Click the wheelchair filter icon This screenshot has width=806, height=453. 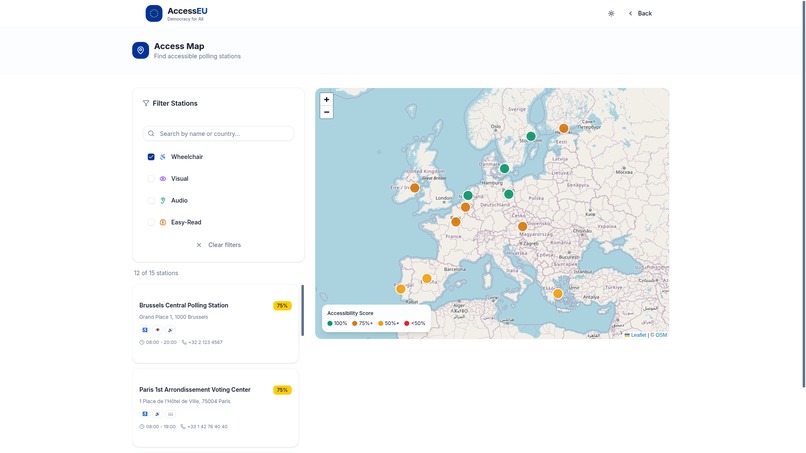163,157
